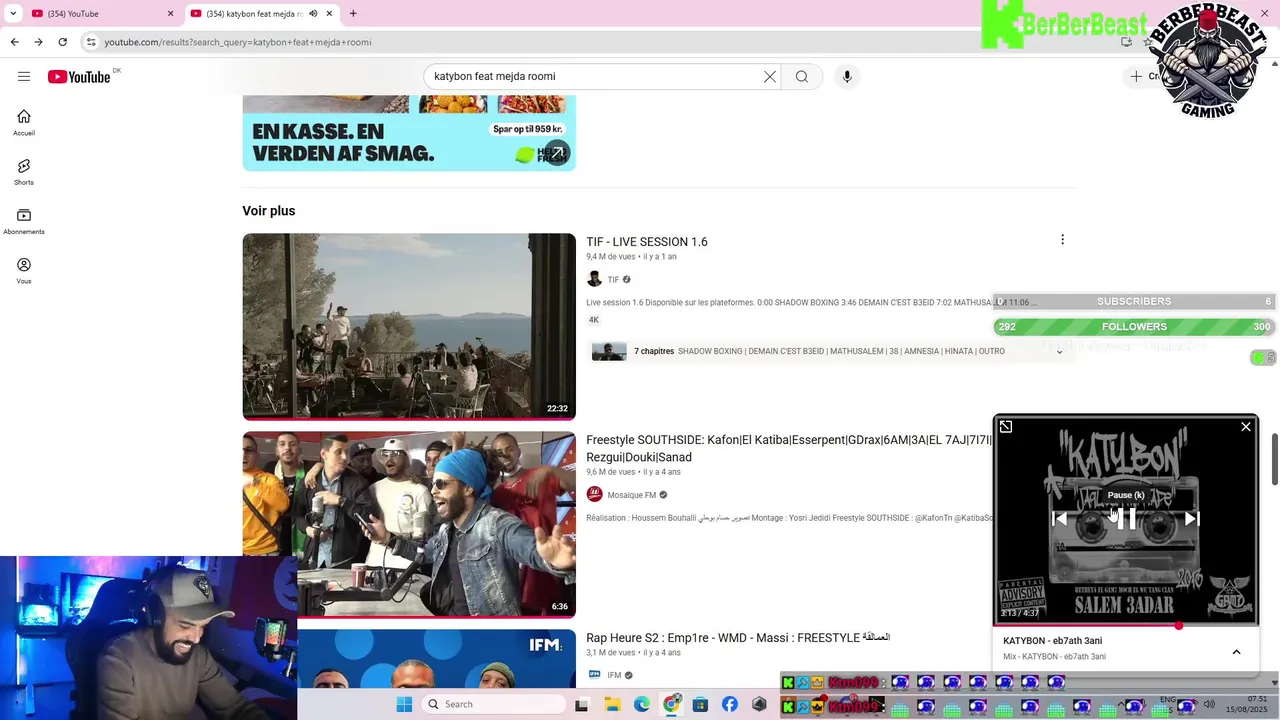
Task: Seek on the miniplayer progress bar
Action: tap(1126, 626)
